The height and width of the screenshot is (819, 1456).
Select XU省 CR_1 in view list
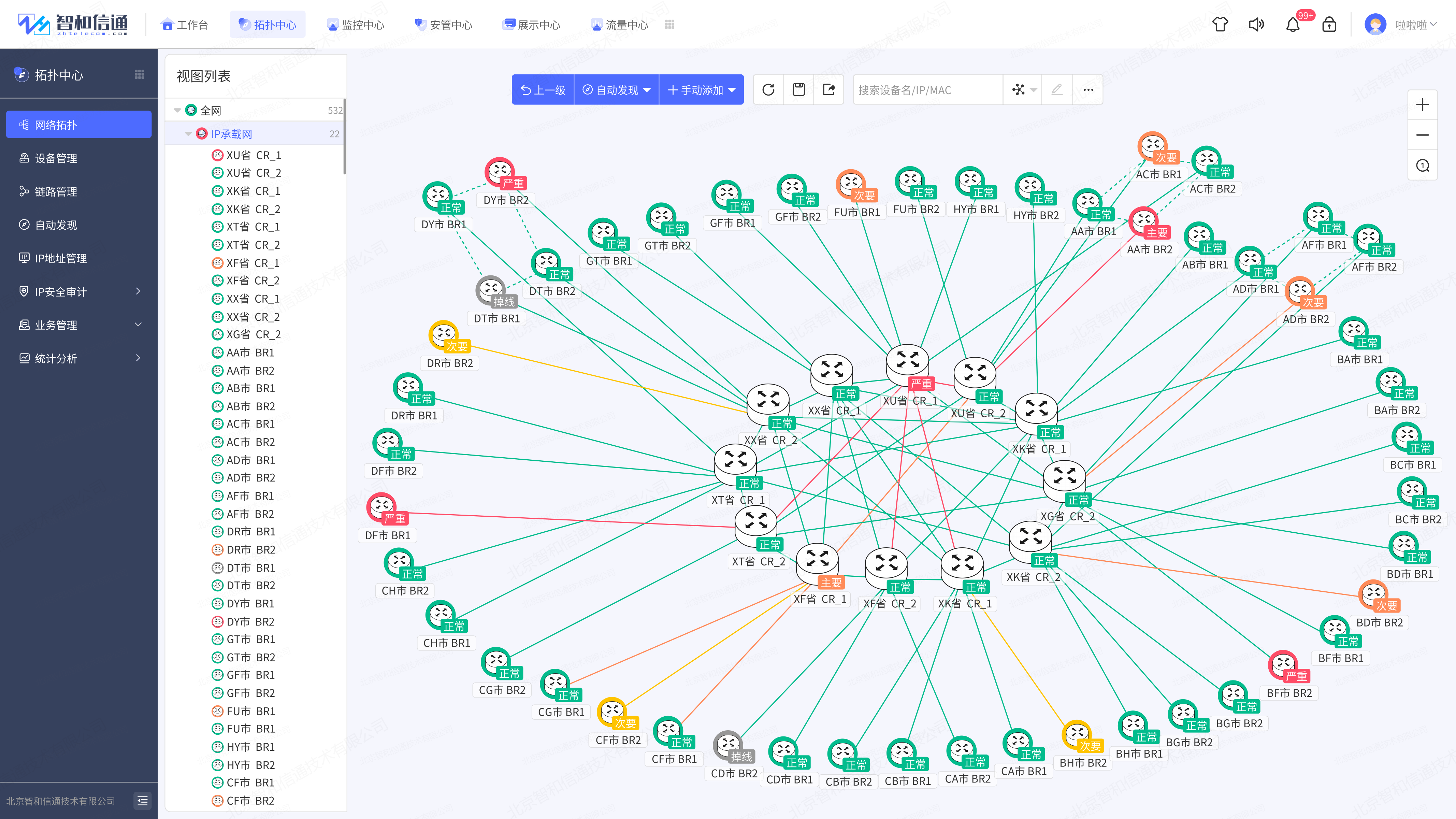[253, 155]
